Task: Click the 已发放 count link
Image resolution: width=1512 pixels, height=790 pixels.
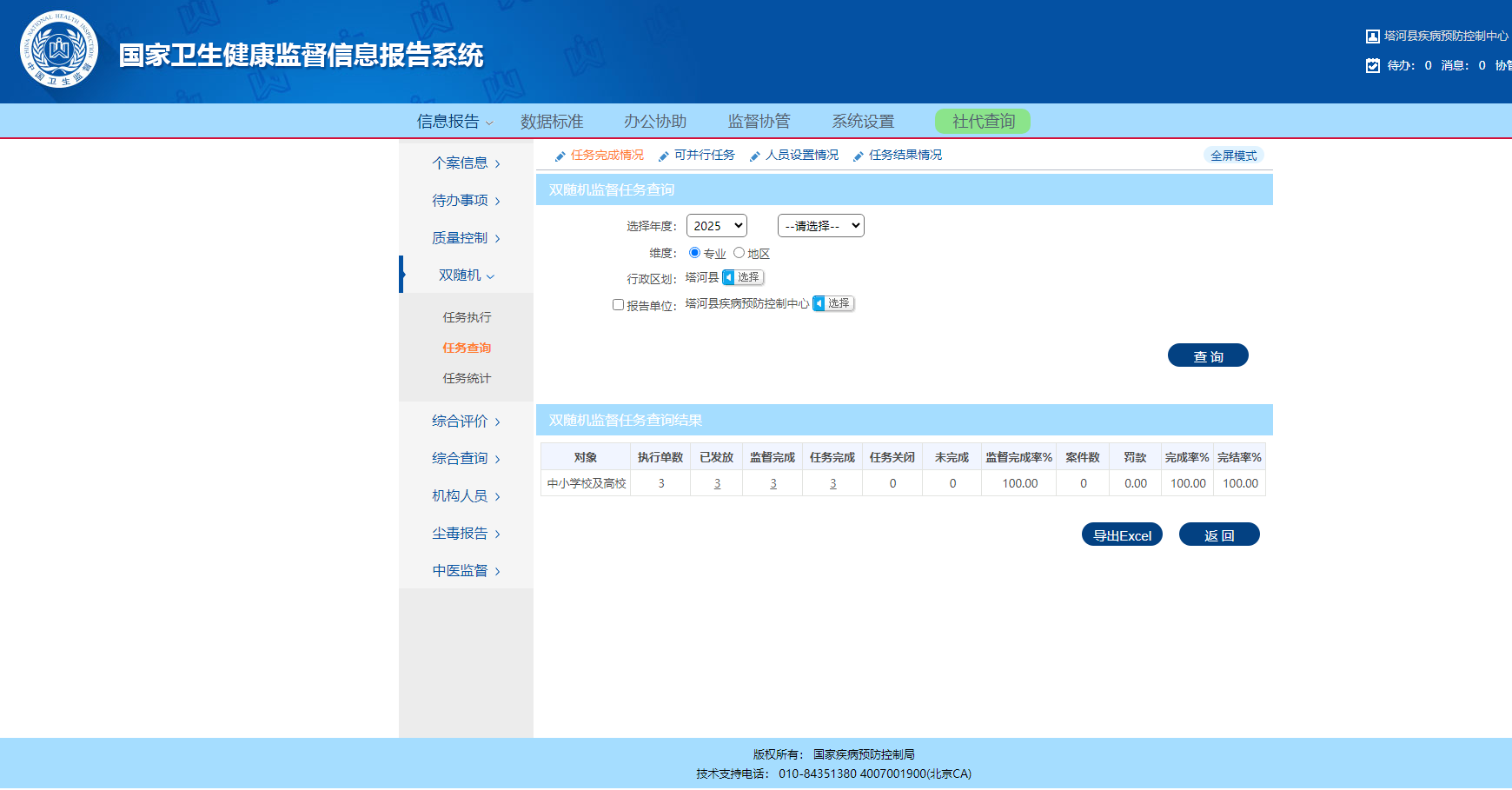Action: tap(717, 484)
